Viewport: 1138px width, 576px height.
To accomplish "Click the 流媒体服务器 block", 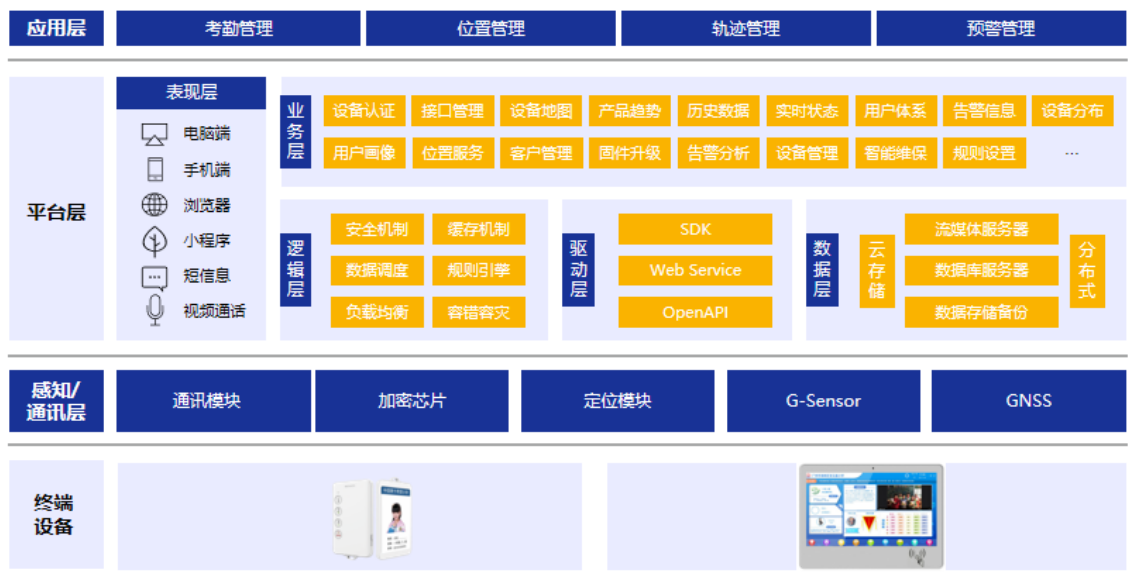I will pos(981,229).
